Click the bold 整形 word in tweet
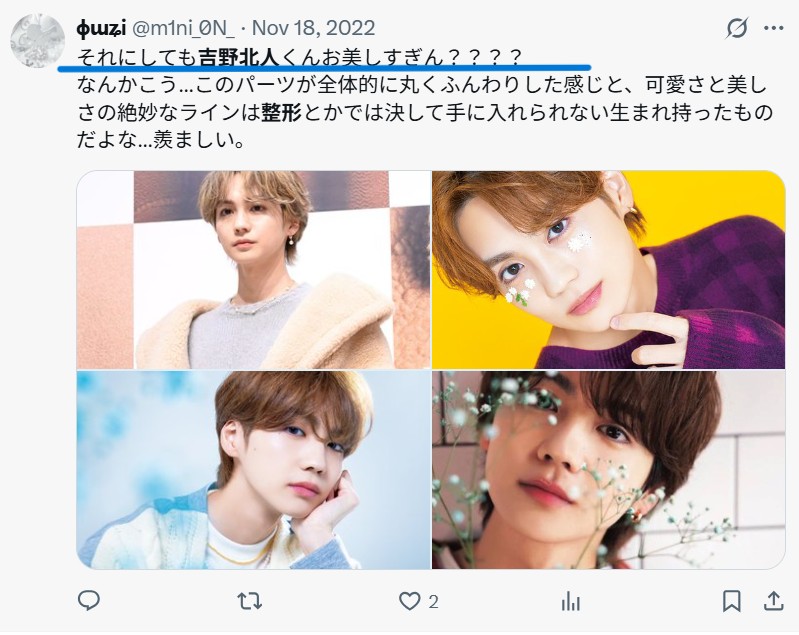Screen dimensions: 799x635 [281, 113]
